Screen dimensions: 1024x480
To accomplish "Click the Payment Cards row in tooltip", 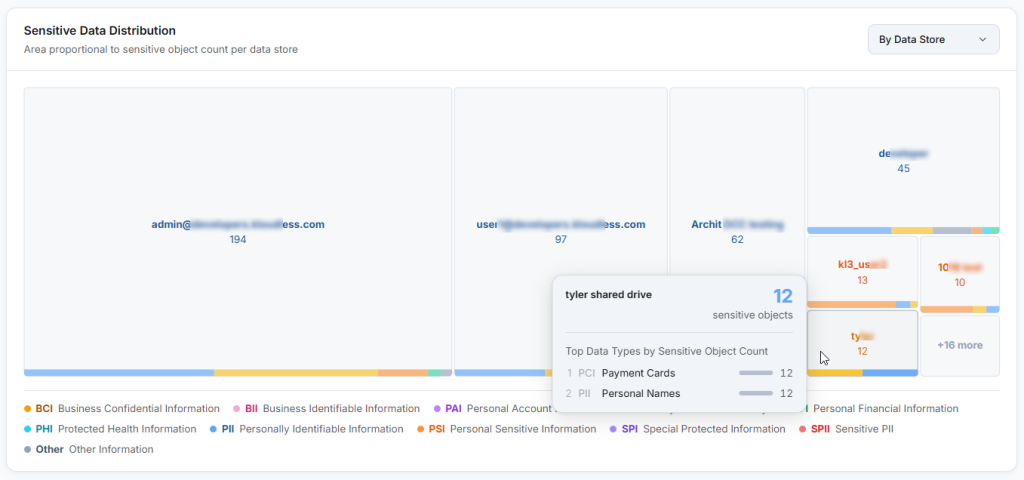I will (679, 374).
